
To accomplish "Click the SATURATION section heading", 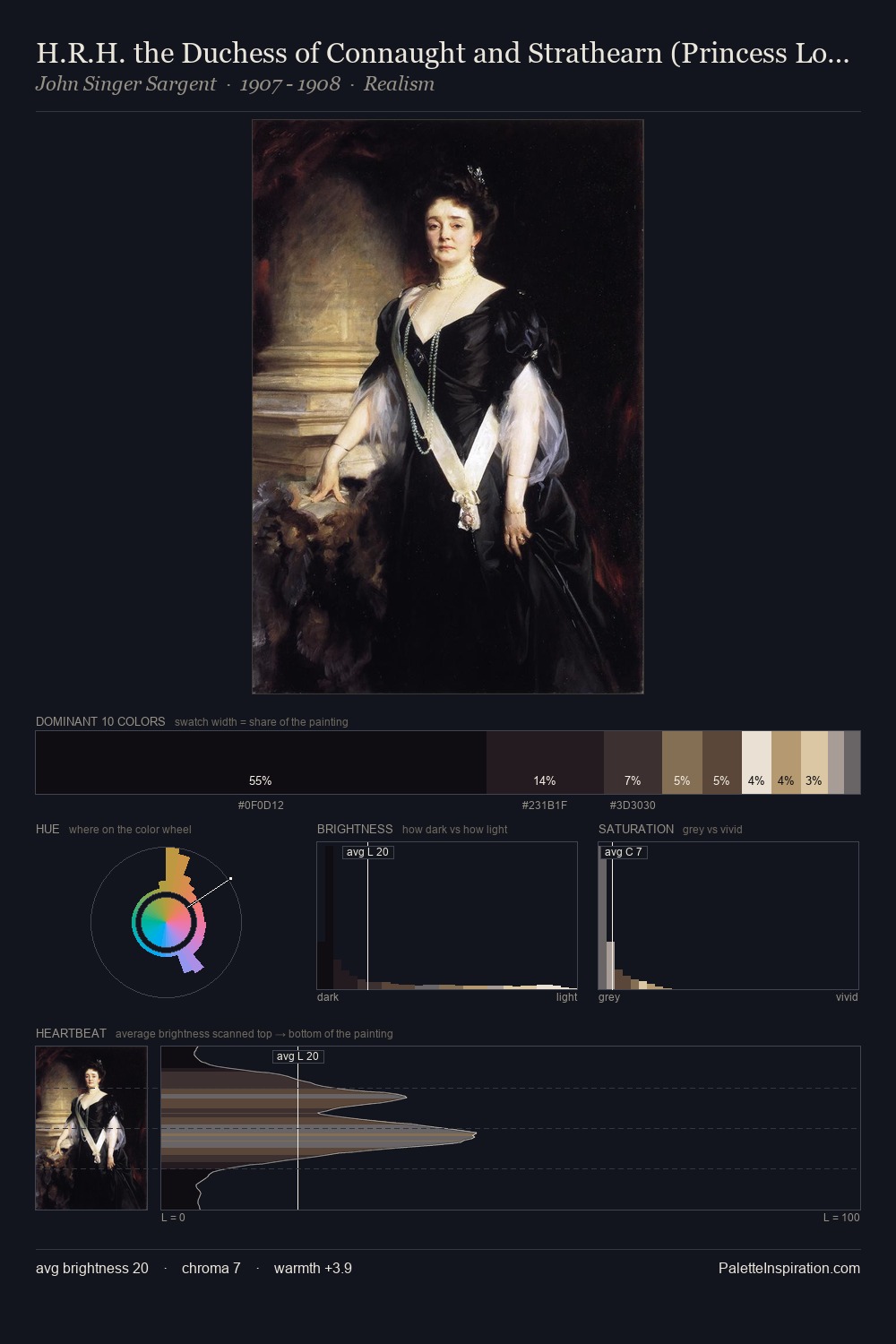I will coord(636,829).
